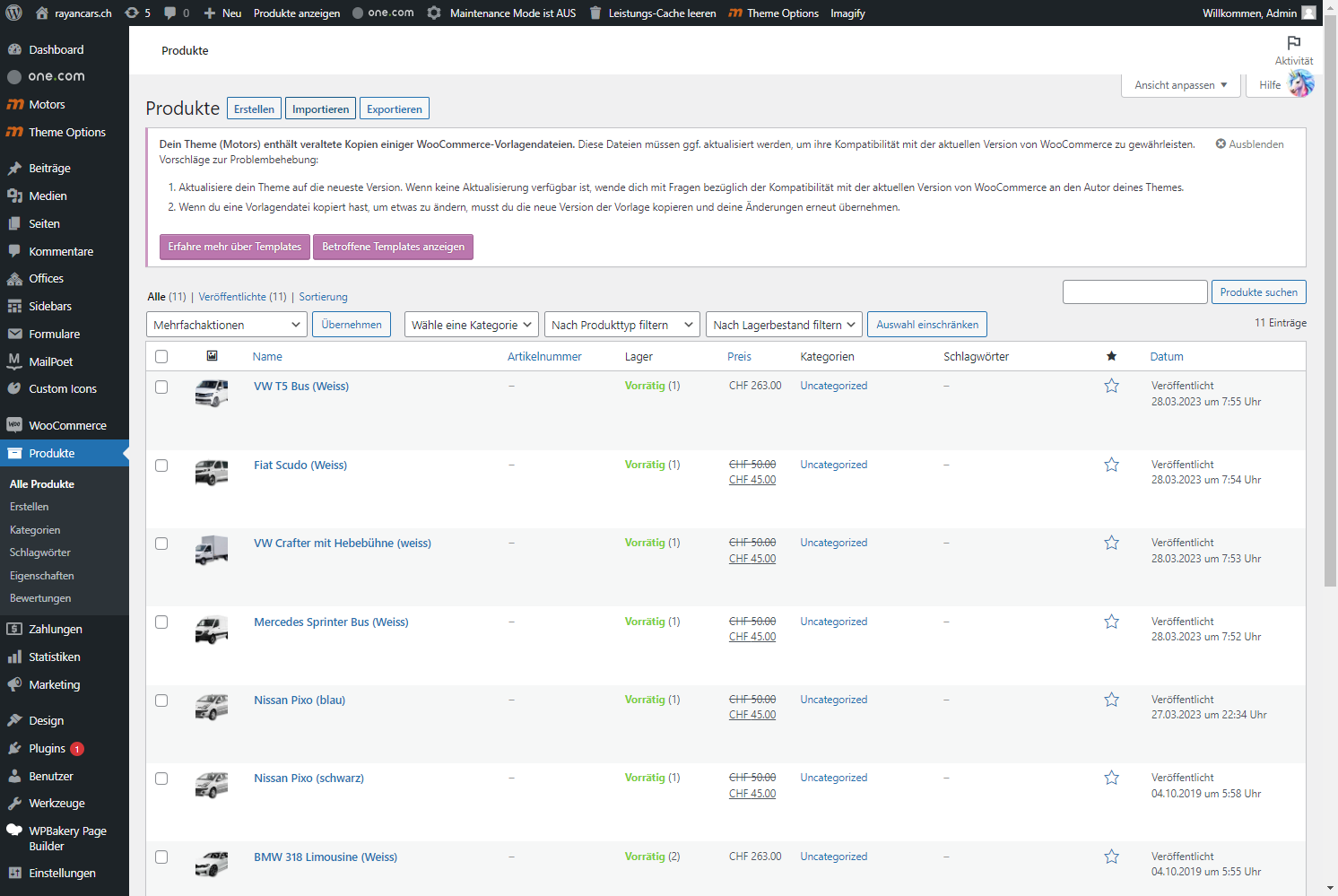
Task: Toggle featured star for VW Crafter mit Hebebühne
Action: coord(1112,543)
